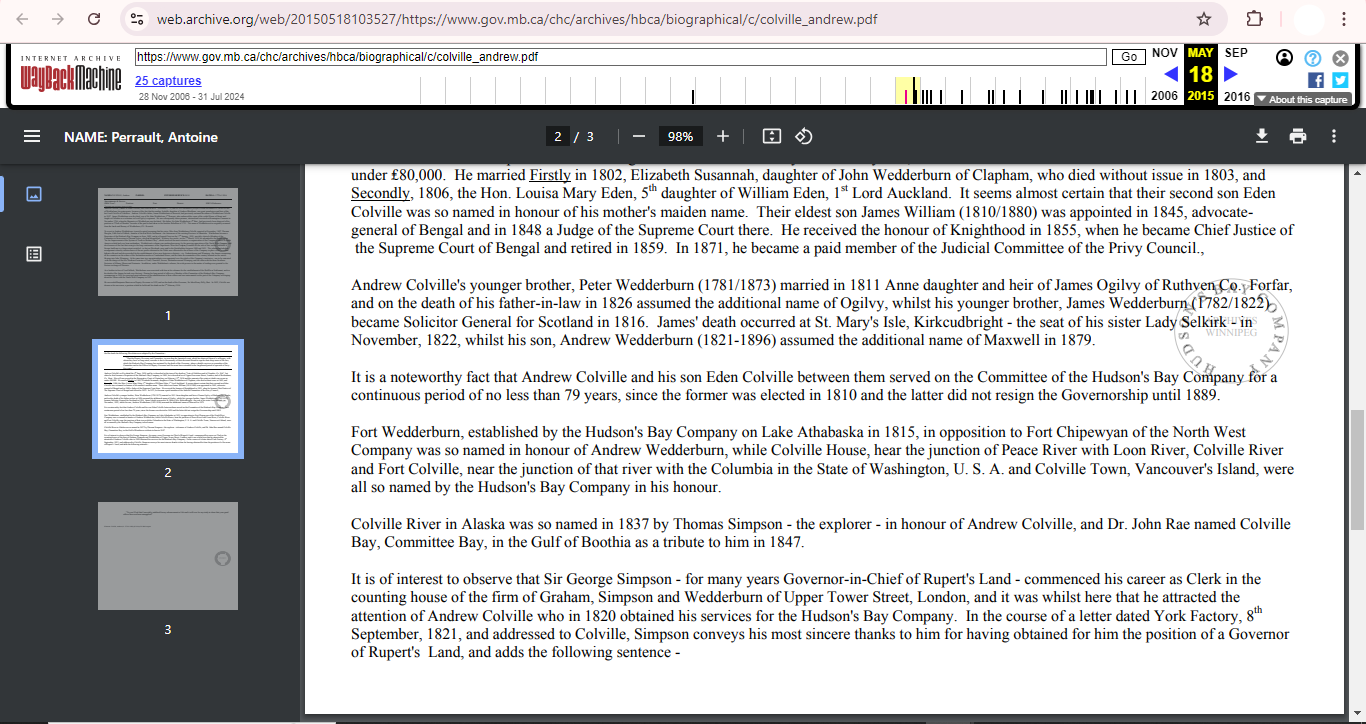Open page 3 thumbnail
The image size is (1366, 724).
168,556
